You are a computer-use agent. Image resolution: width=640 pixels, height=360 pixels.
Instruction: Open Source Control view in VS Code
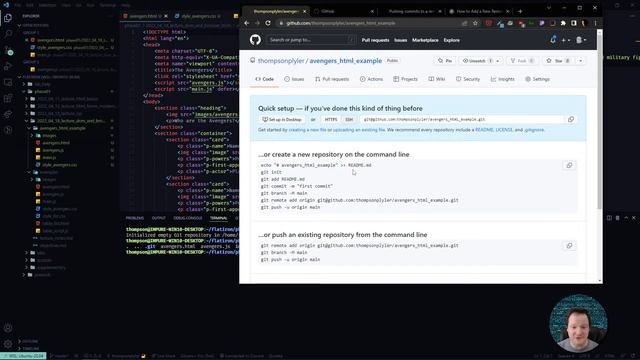coord(8,50)
